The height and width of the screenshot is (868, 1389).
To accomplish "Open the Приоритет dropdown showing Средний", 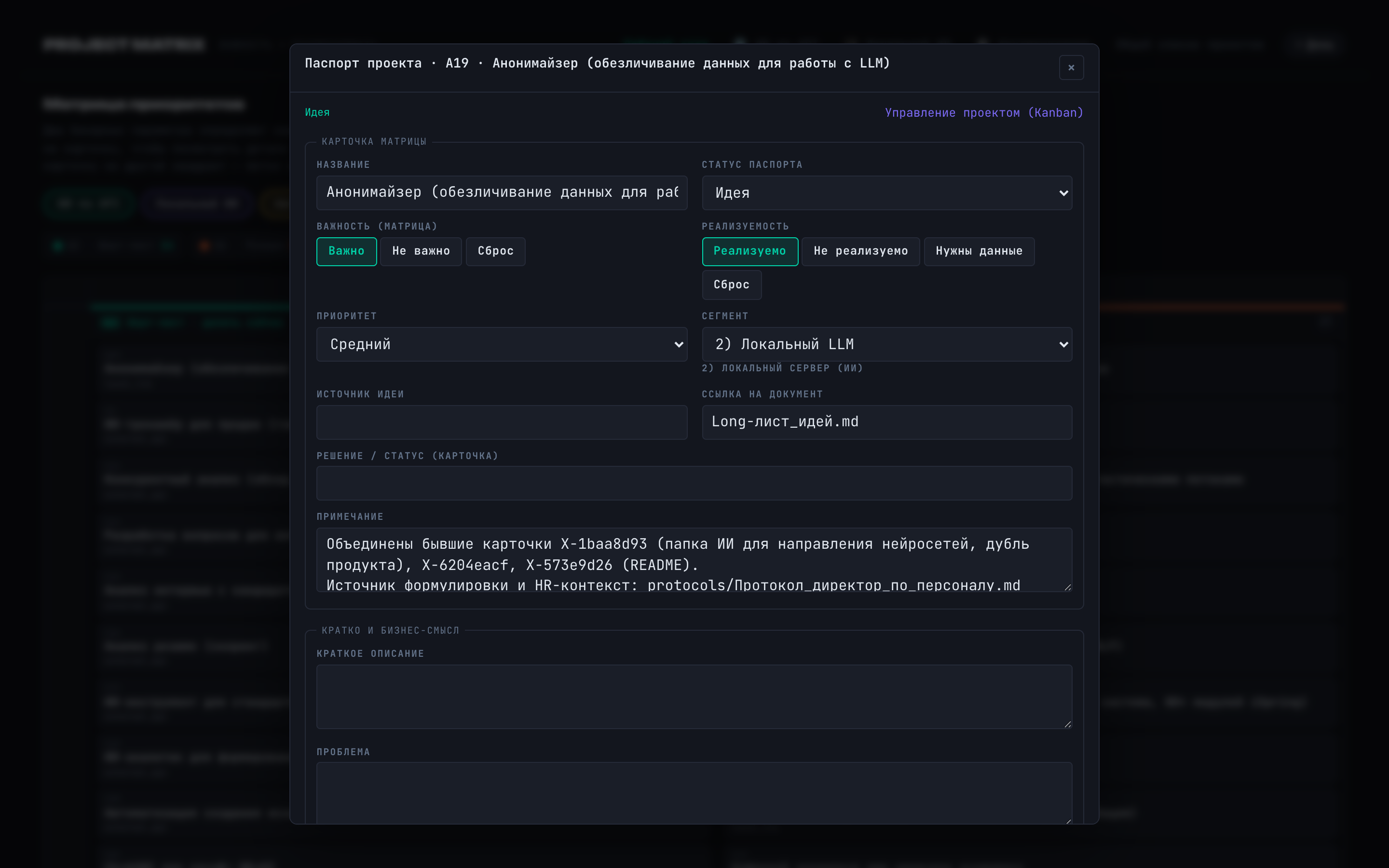I will click(502, 344).
